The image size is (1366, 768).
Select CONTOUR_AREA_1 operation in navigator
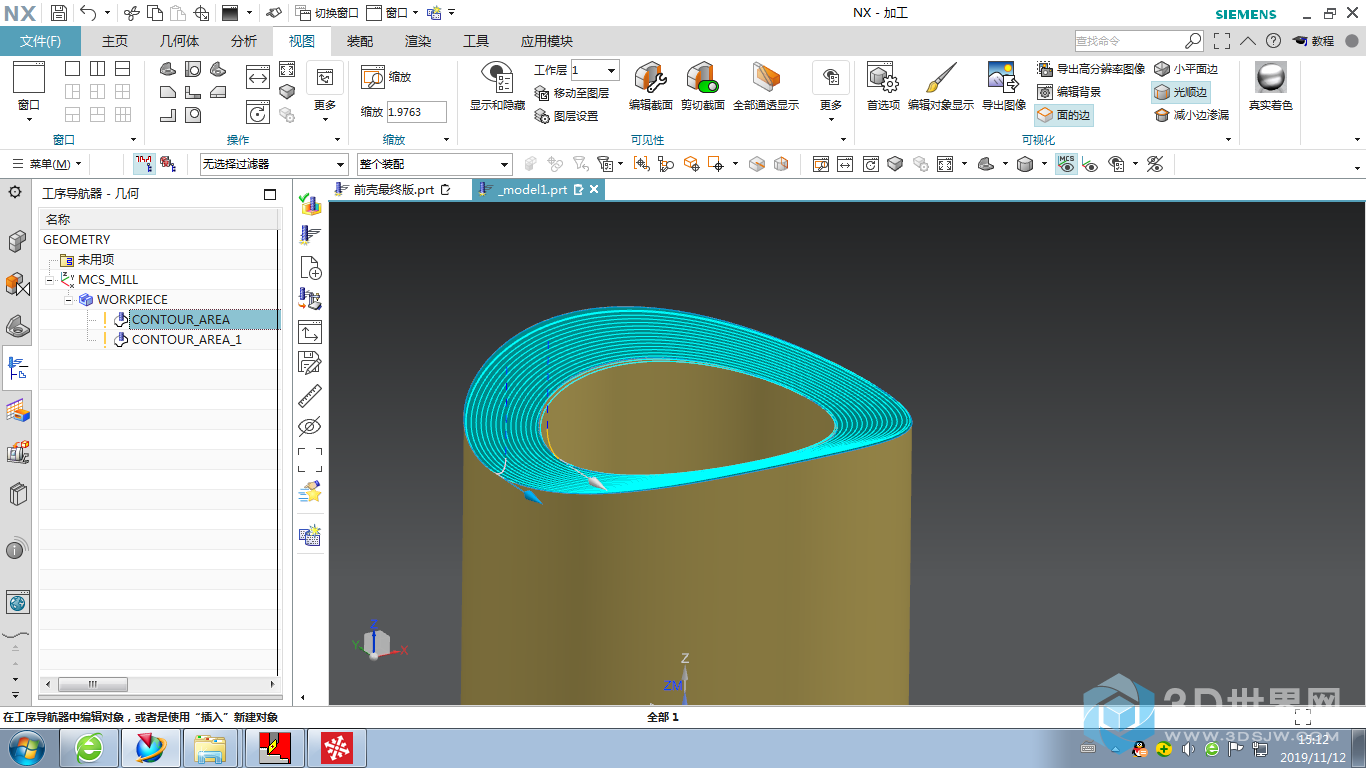click(x=187, y=339)
